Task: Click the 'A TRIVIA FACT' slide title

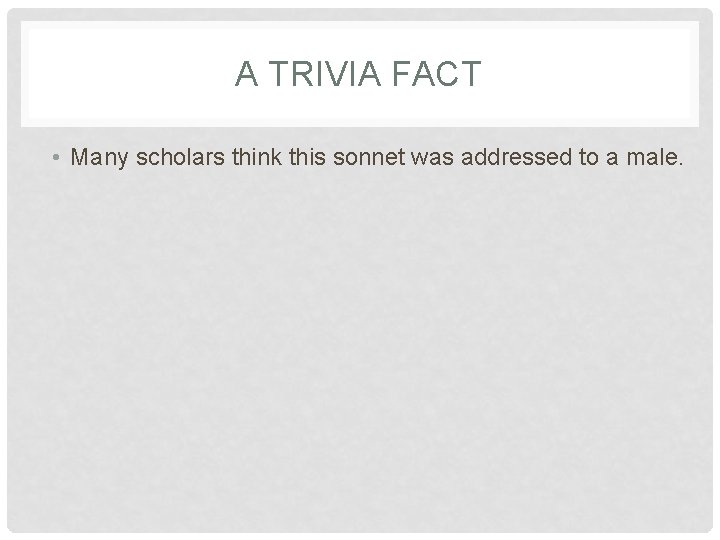Action: (358, 73)
